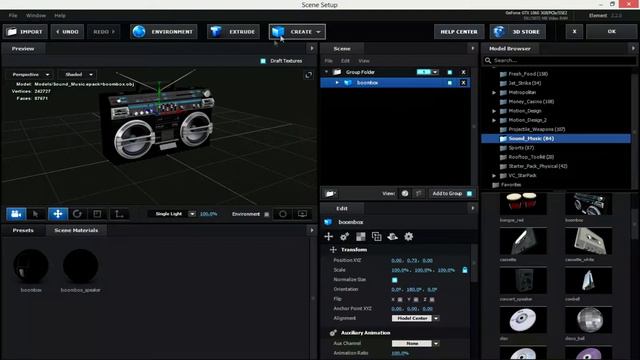Enable Flip X checkbox
This screenshot has height=360, width=640.
click(400, 300)
